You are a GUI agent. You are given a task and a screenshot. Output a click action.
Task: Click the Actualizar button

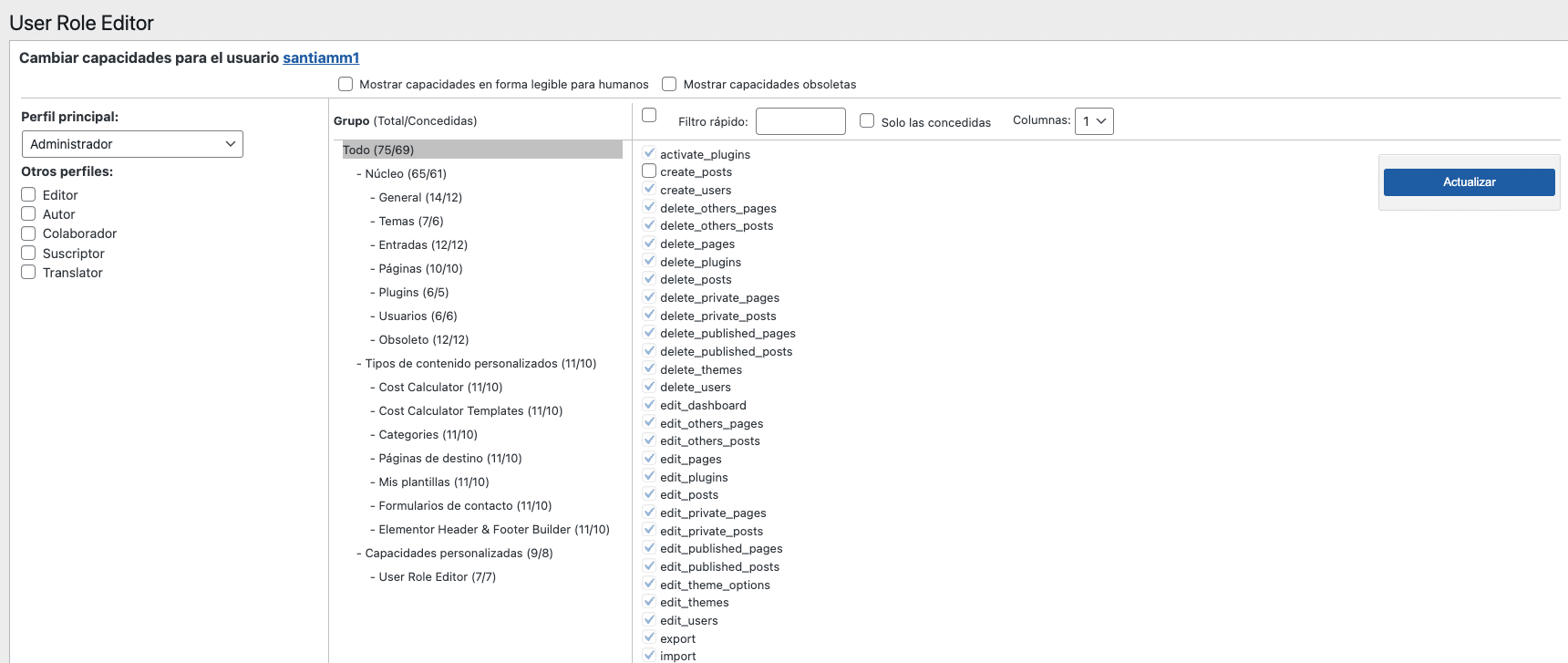pyautogui.click(x=1468, y=182)
